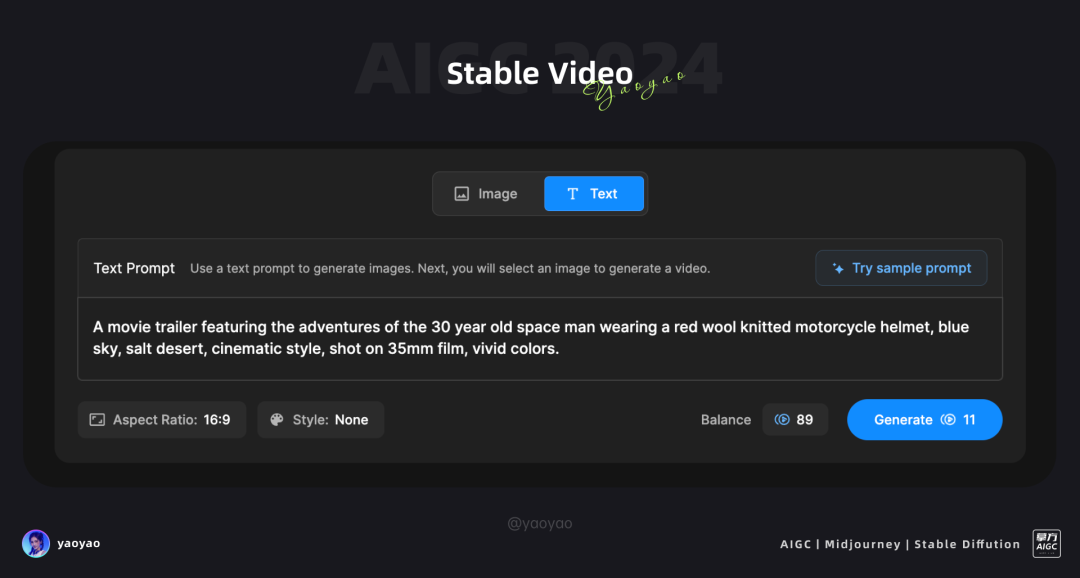Click the Stable Video title
This screenshot has height=578, width=1080.
pos(540,73)
